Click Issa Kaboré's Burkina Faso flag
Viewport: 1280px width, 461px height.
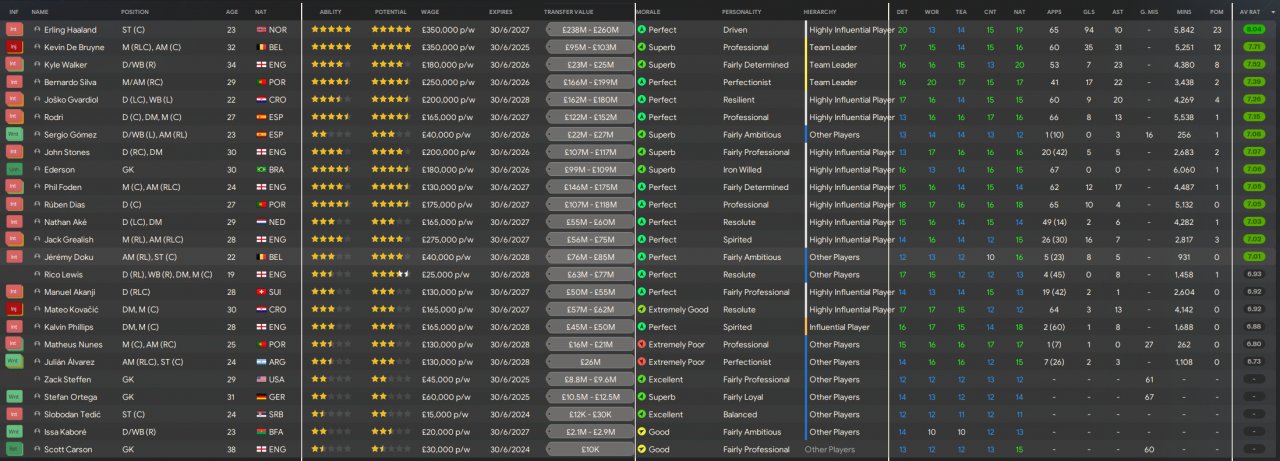pos(263,432)
